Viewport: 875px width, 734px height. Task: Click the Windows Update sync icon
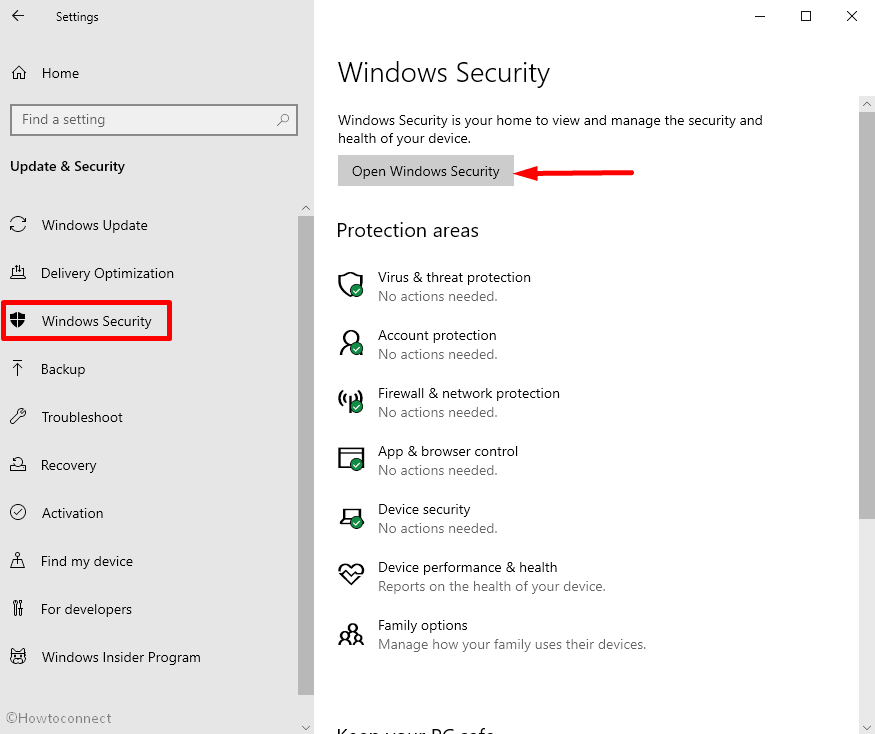pos(18,224)
